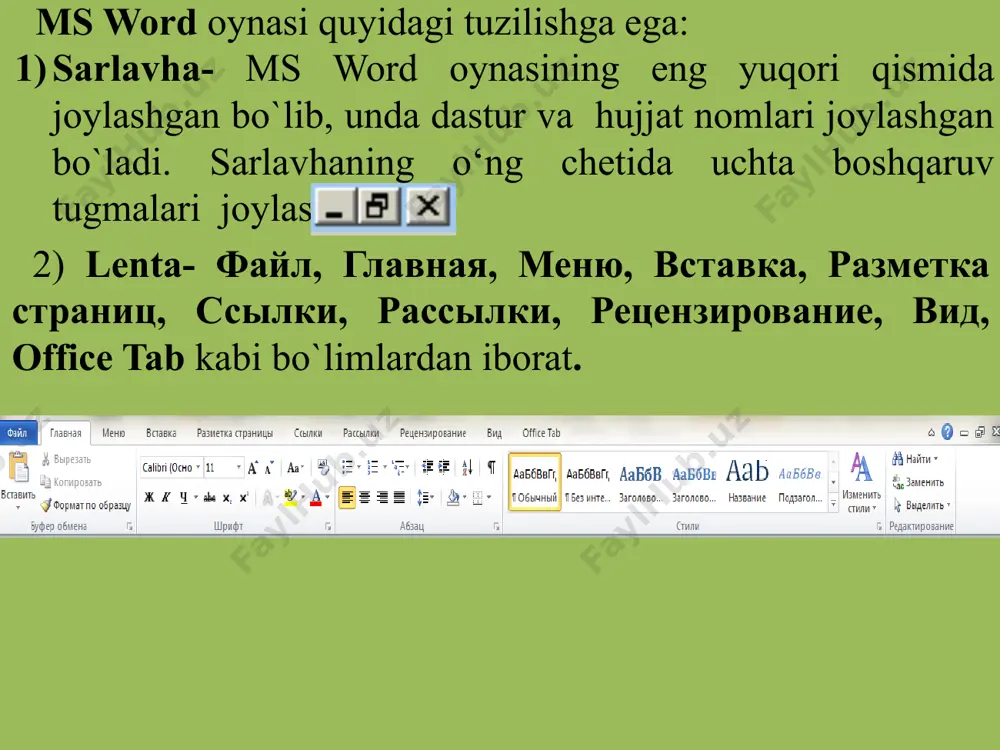Apply red font color A

[x=316, y=497]
